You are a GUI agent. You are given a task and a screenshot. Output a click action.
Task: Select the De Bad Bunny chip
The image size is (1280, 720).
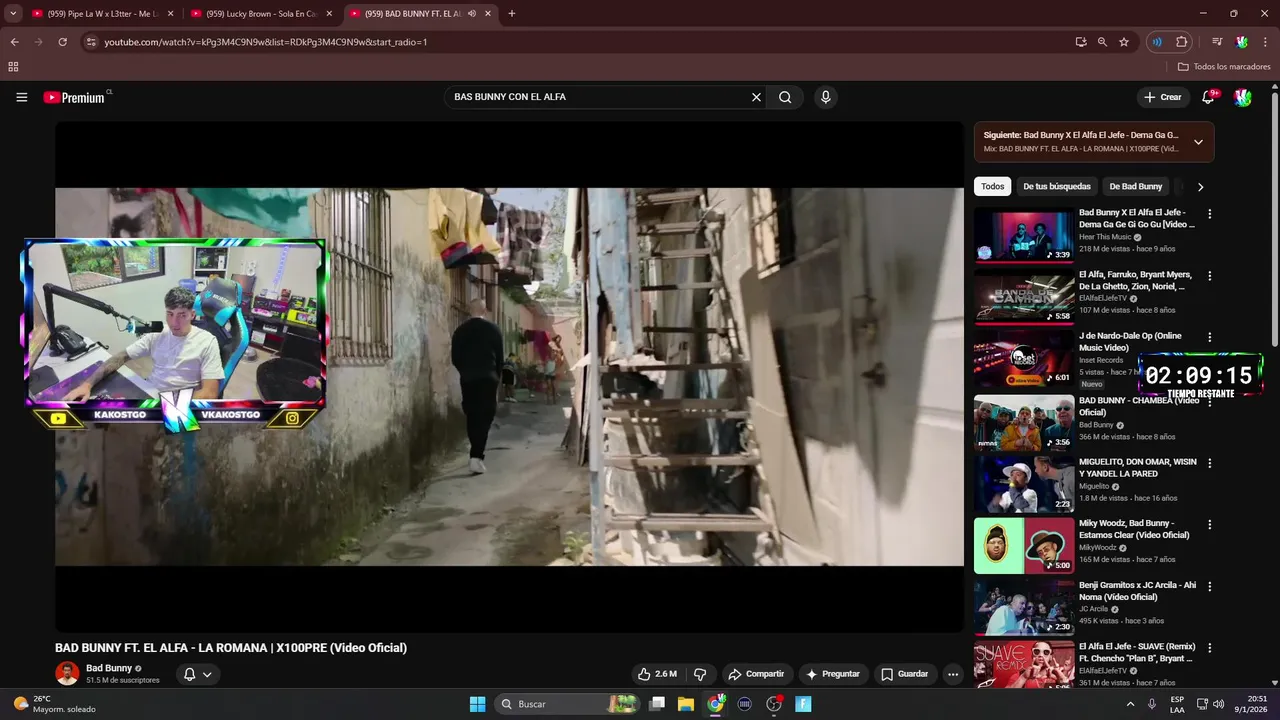pyautogui.click(x=1135, y=186)
